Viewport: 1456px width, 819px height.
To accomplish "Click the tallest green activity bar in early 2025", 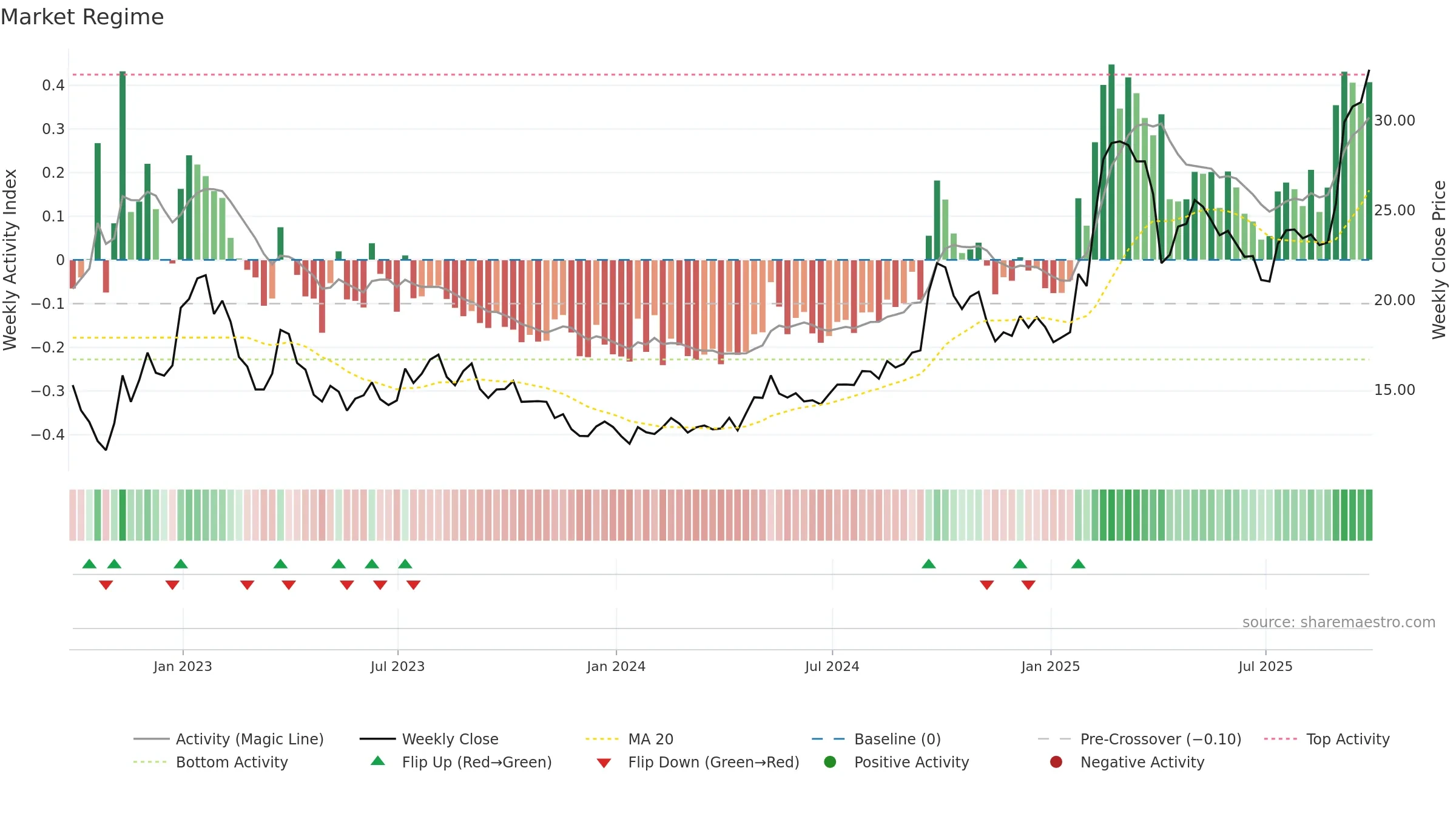I will tap(1111, 162).
